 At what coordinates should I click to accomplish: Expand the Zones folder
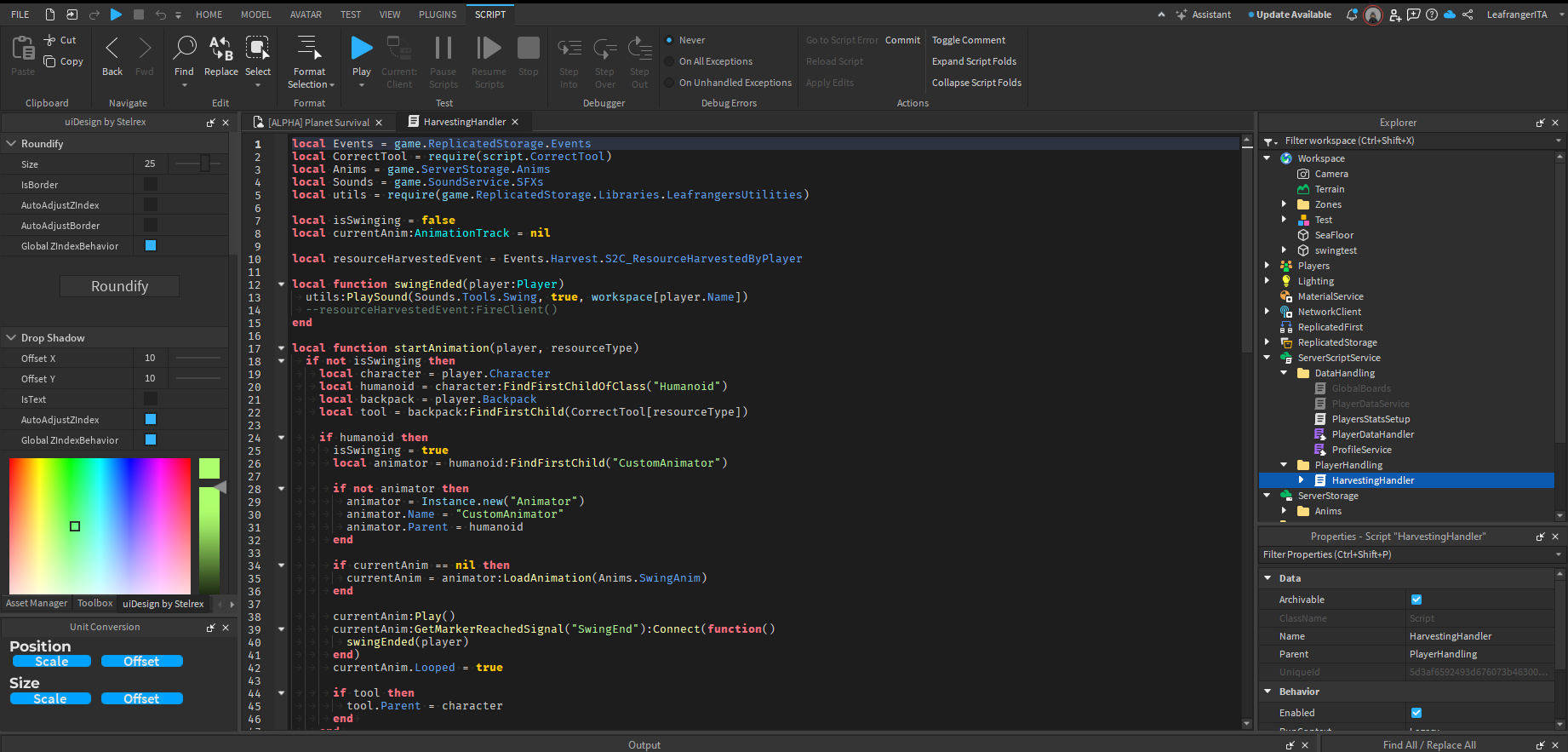1284,204
